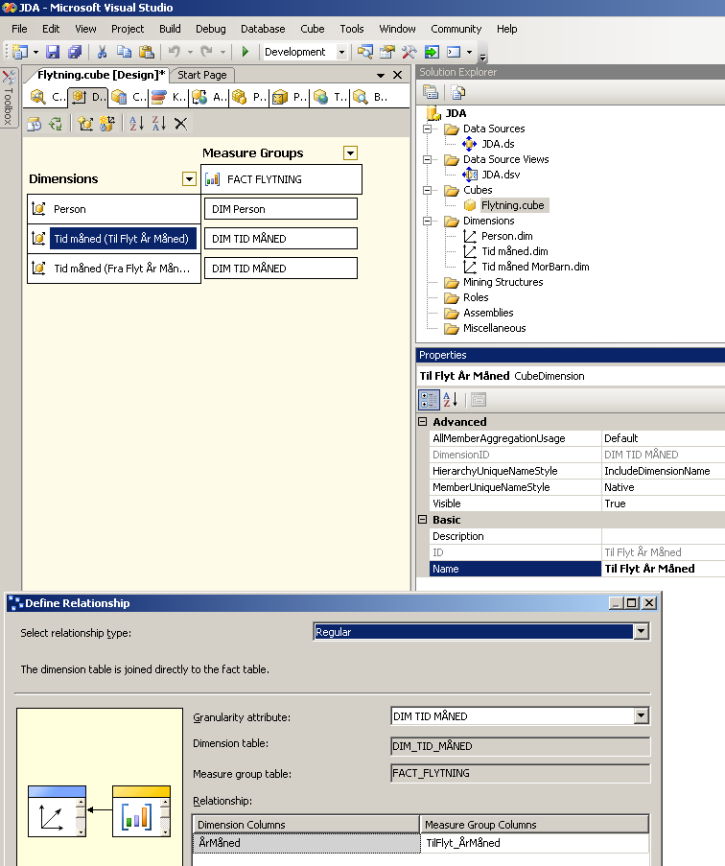Switch to the KPIs designer tab
Viewport: 725px width, 866px height.
point(169,97)
